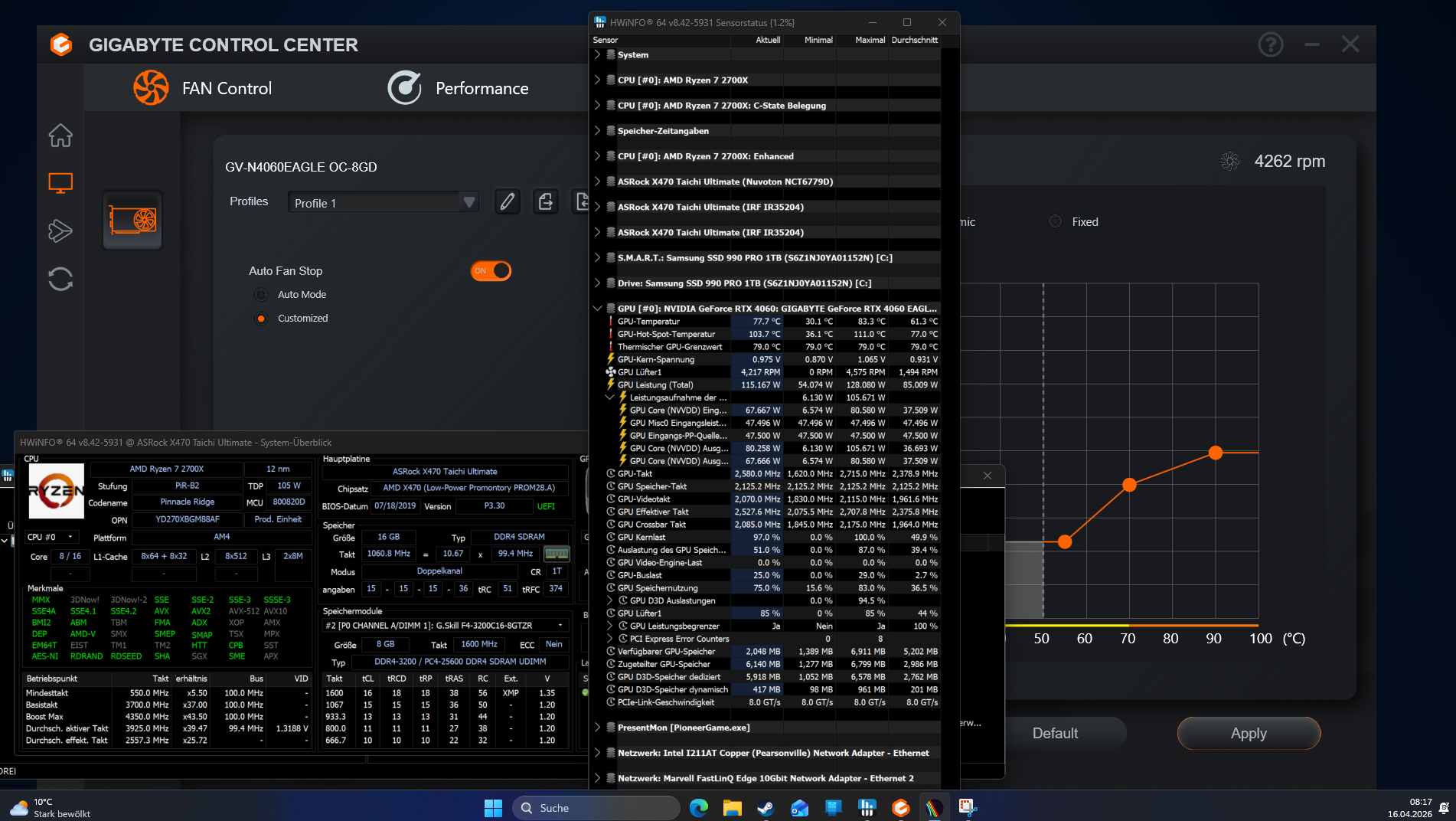Open the Speichermodule DIMM dropdown

446,626
